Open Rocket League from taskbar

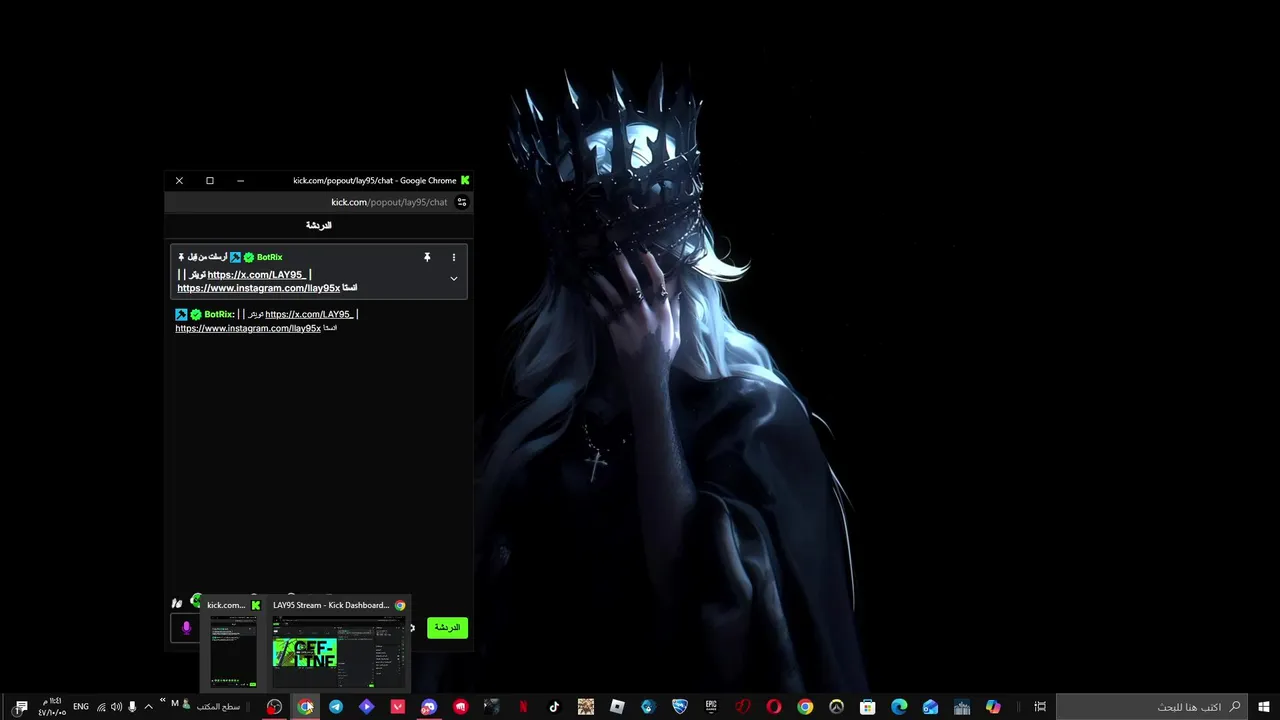coord(680,707)
